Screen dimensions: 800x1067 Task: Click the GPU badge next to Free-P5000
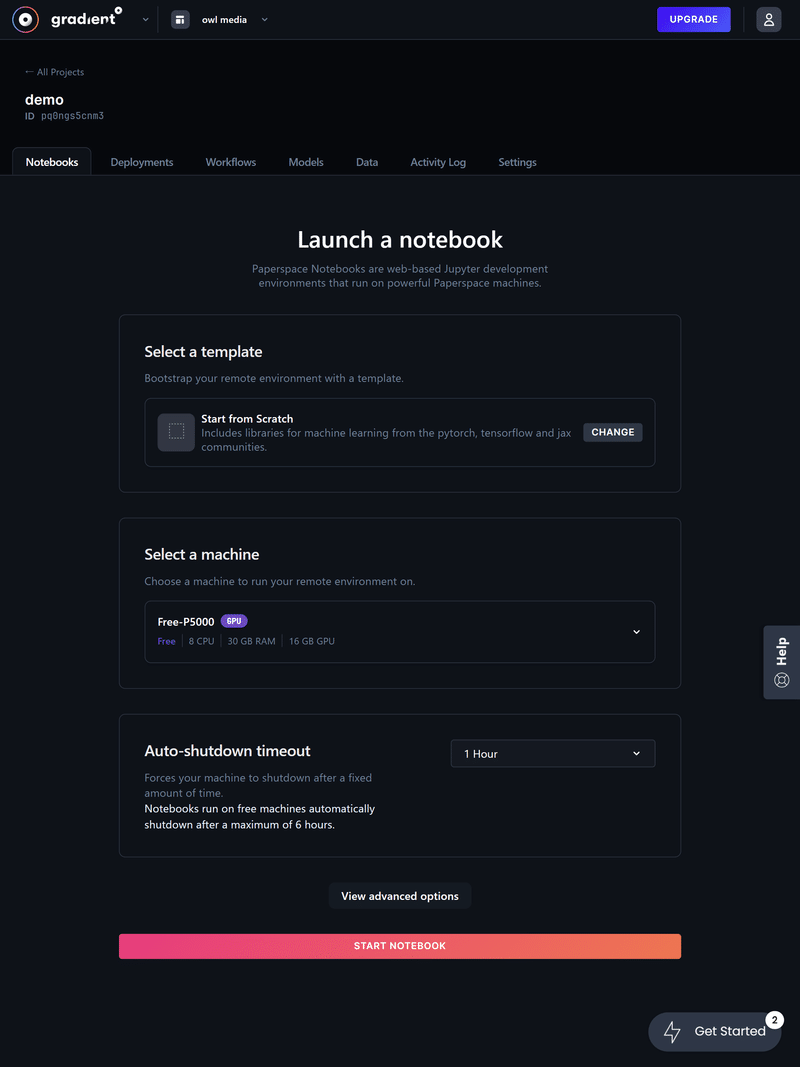pyautogui.click(x=234, y=621)
